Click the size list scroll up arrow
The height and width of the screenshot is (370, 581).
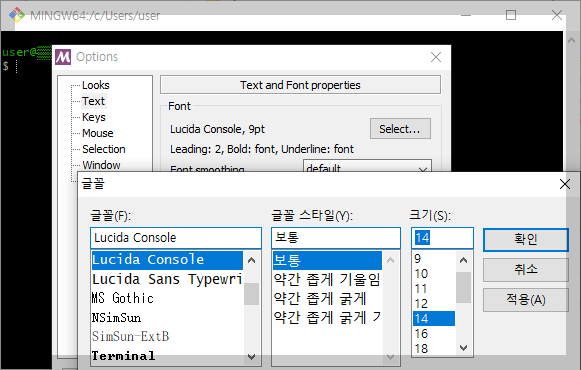click(464, 260)
